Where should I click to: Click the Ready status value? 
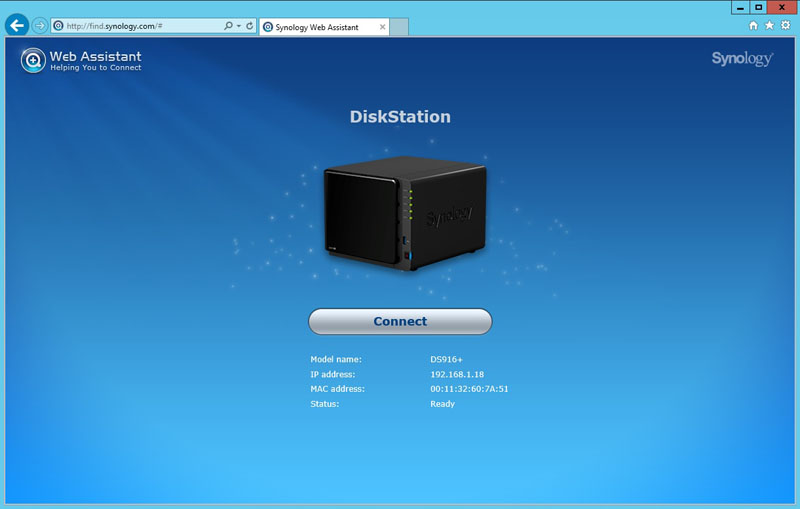point(442,404)
